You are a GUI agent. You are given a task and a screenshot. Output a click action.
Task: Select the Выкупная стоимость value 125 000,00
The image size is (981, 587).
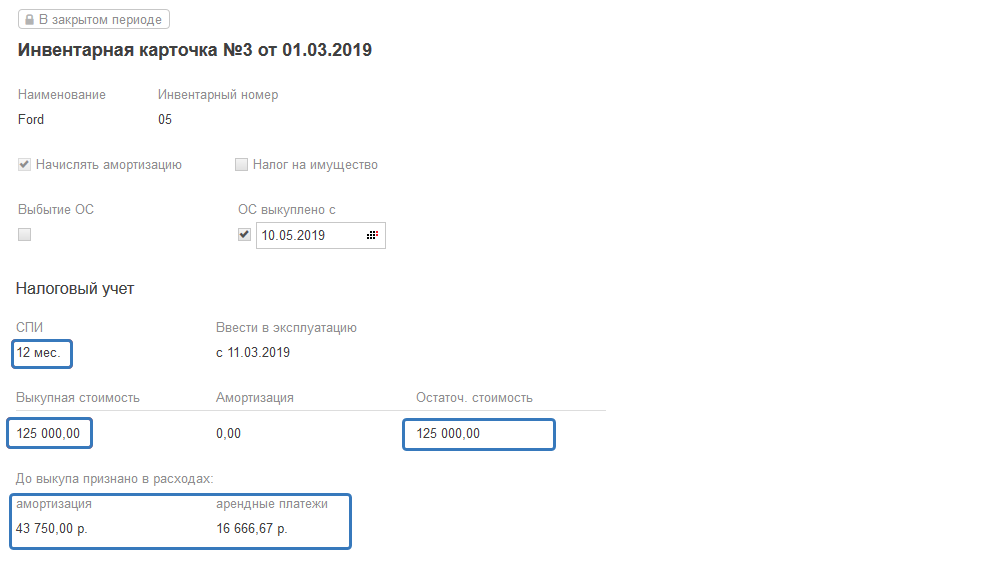pyautogui.click(x=49, y=433)
